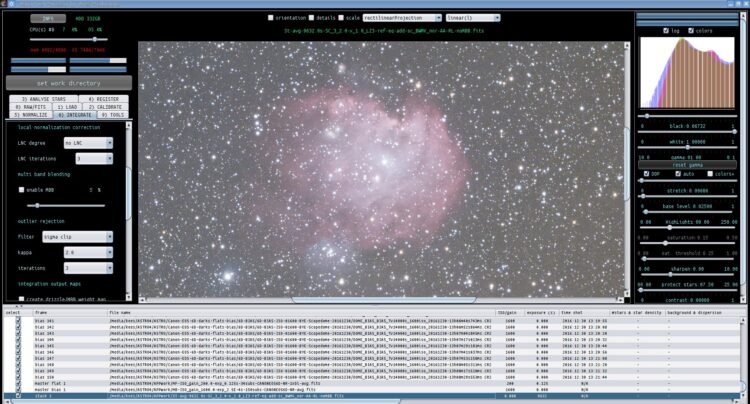Toggle the auto checkbox
Viewport: 750px width, 404px height.
click(678, 174)
